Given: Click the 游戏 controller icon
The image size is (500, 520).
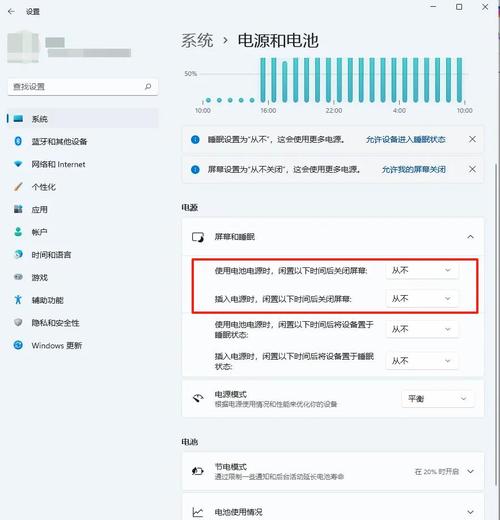Looking at the screenshot, I should click(18, 277).
